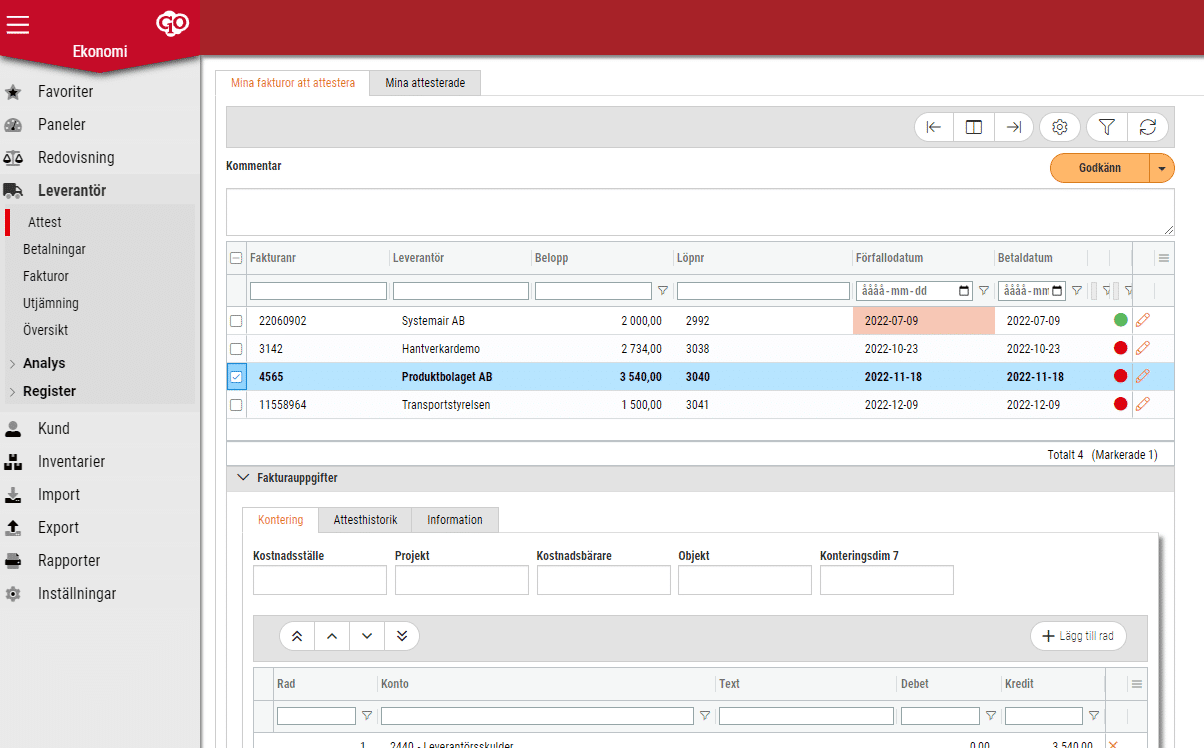The width and height of the screenshot is (1204, 748).
Task: Select checkbox for invoice 22060902
Action: pos(236,321)
